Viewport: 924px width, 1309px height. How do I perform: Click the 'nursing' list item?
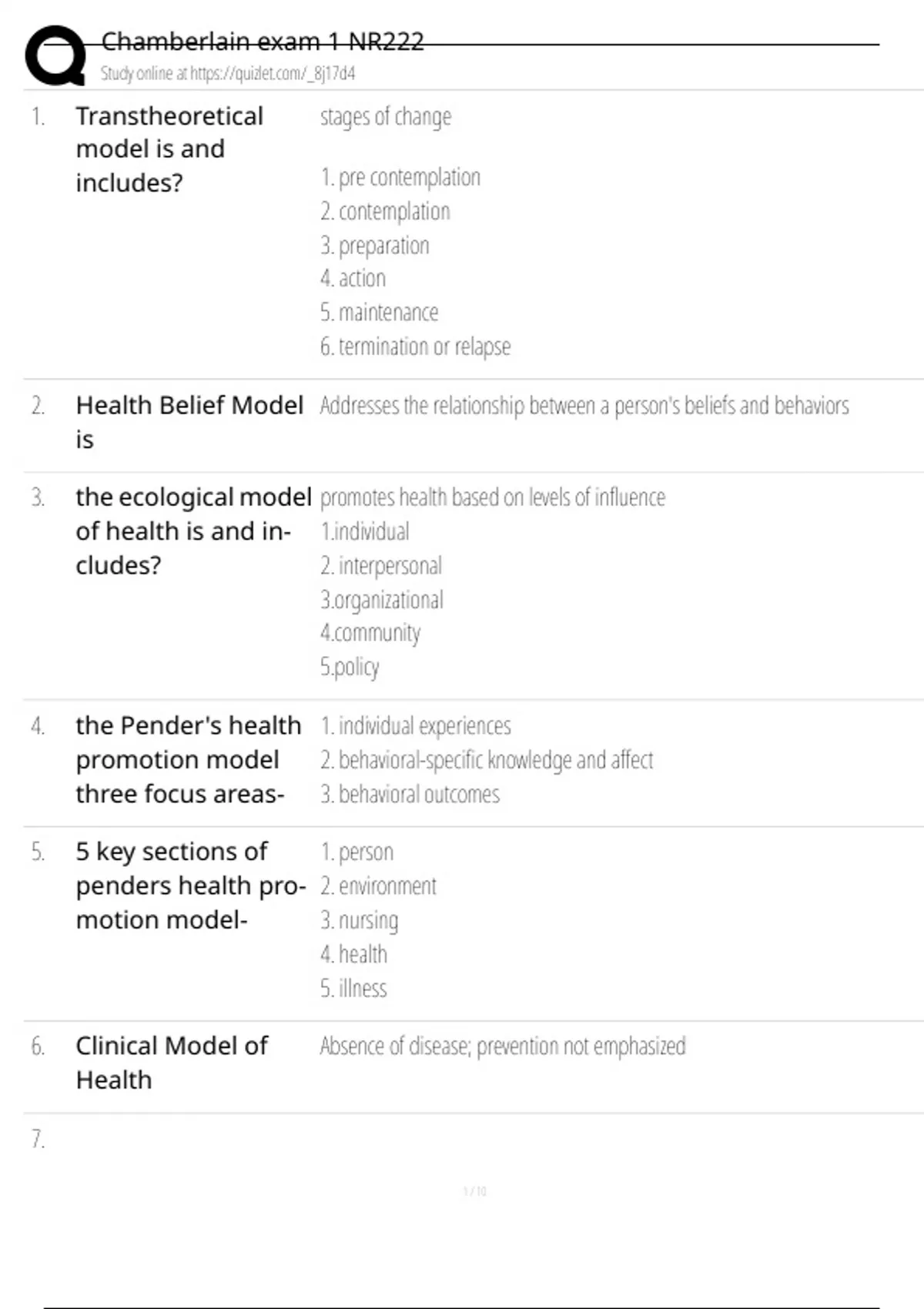coord(360,920)
